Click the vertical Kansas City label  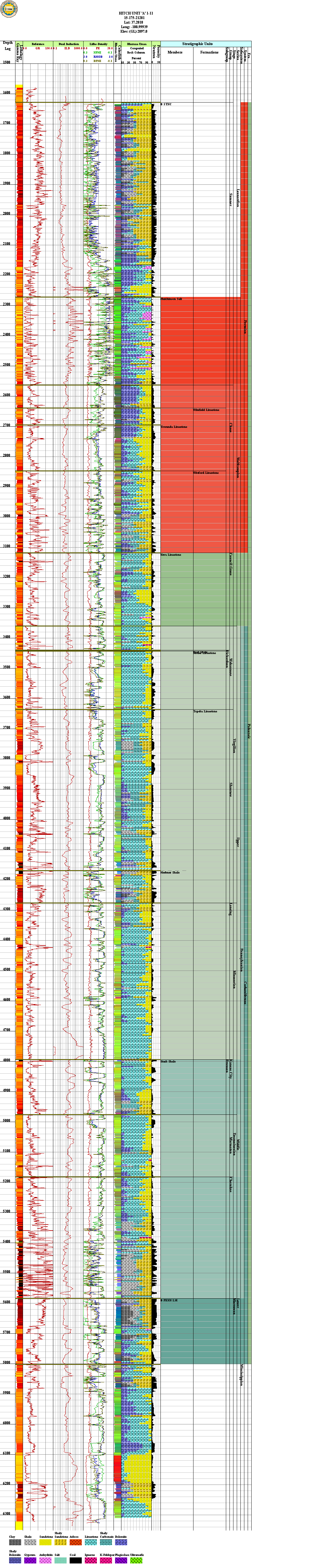point(231,1069)
